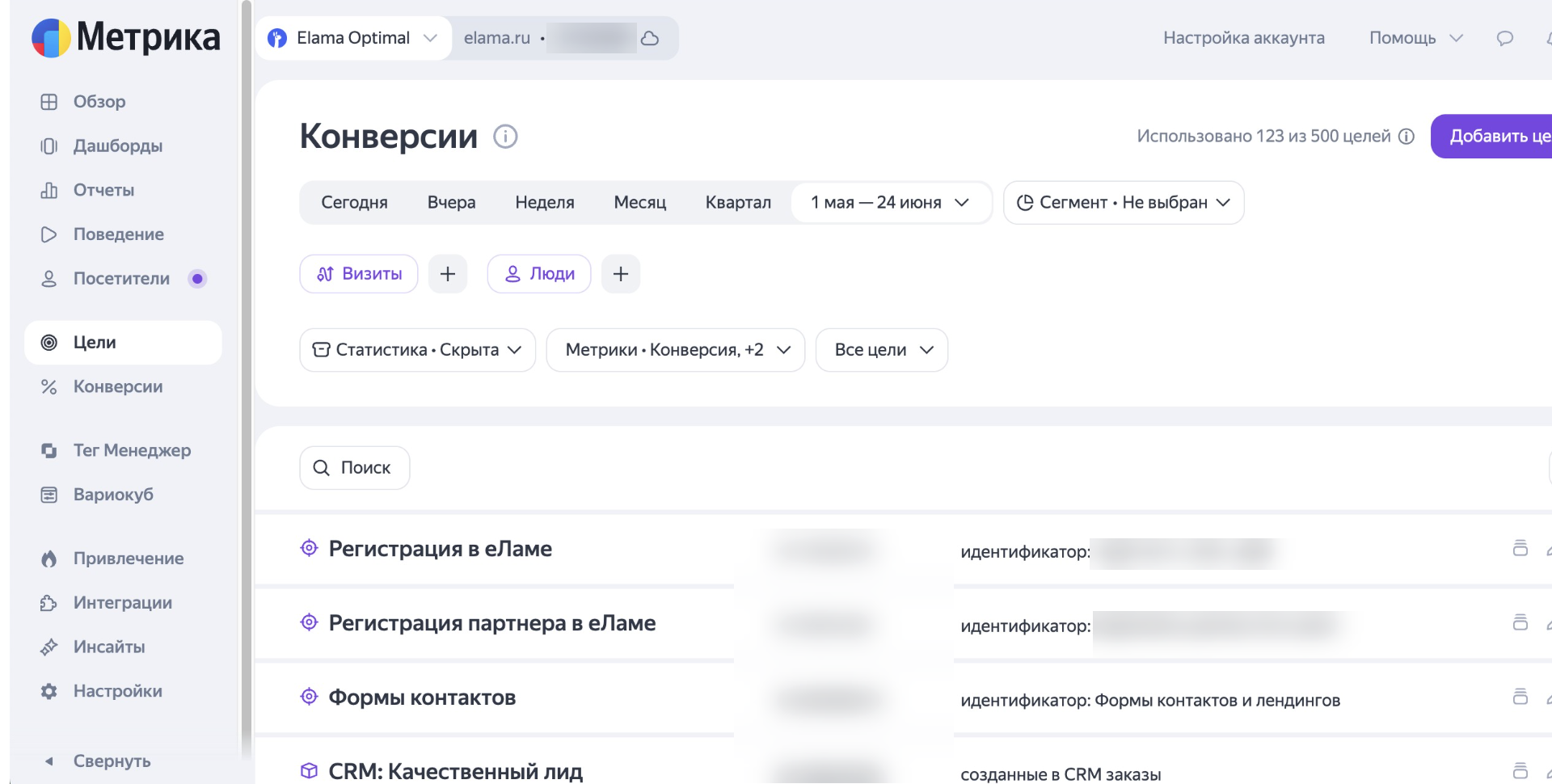The width and height of the screenshot is (1552, 784).
Task: Click the созданные в CRM заказы text
Action: point(1061,774)
